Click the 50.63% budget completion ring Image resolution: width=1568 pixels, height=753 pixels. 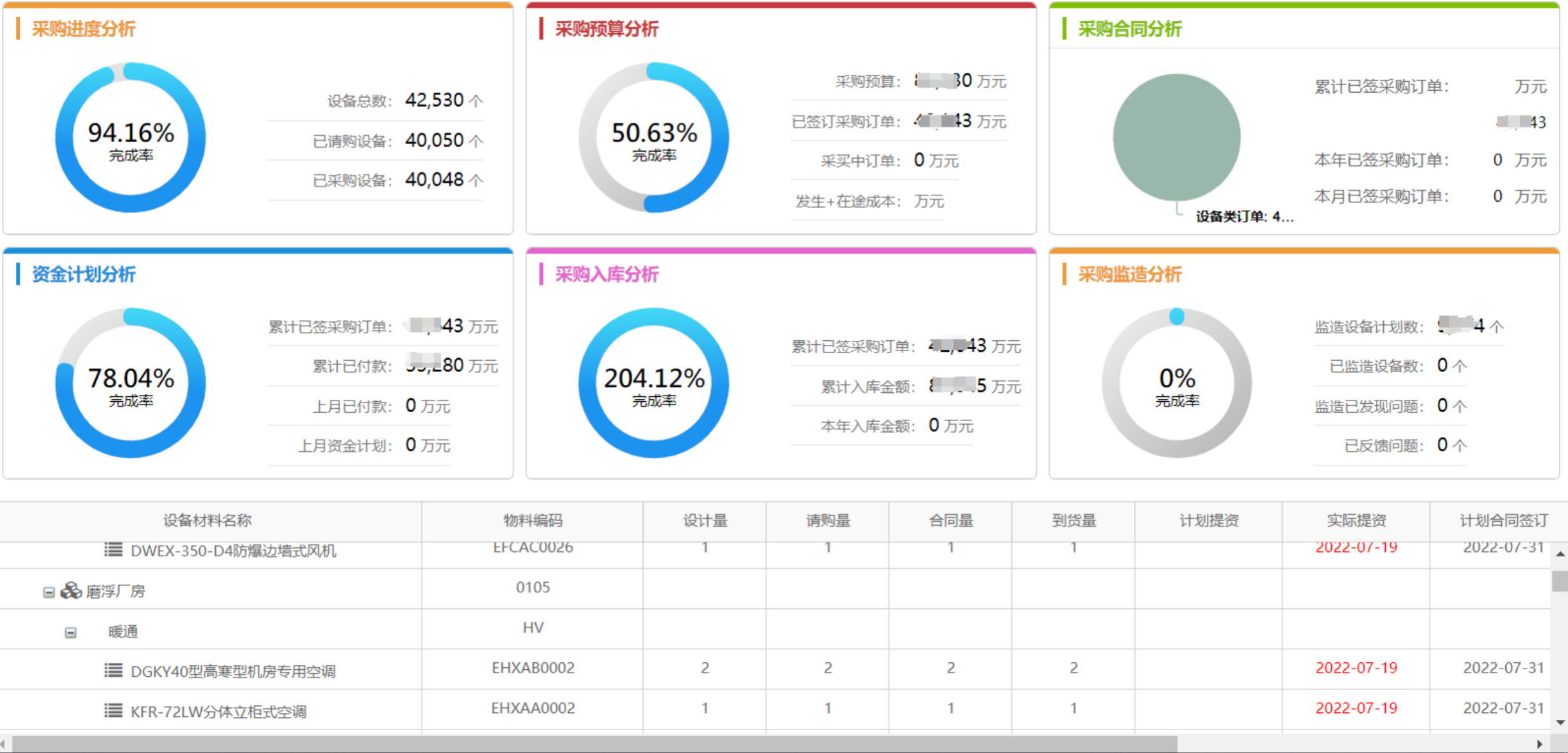[x=653, y=137]
